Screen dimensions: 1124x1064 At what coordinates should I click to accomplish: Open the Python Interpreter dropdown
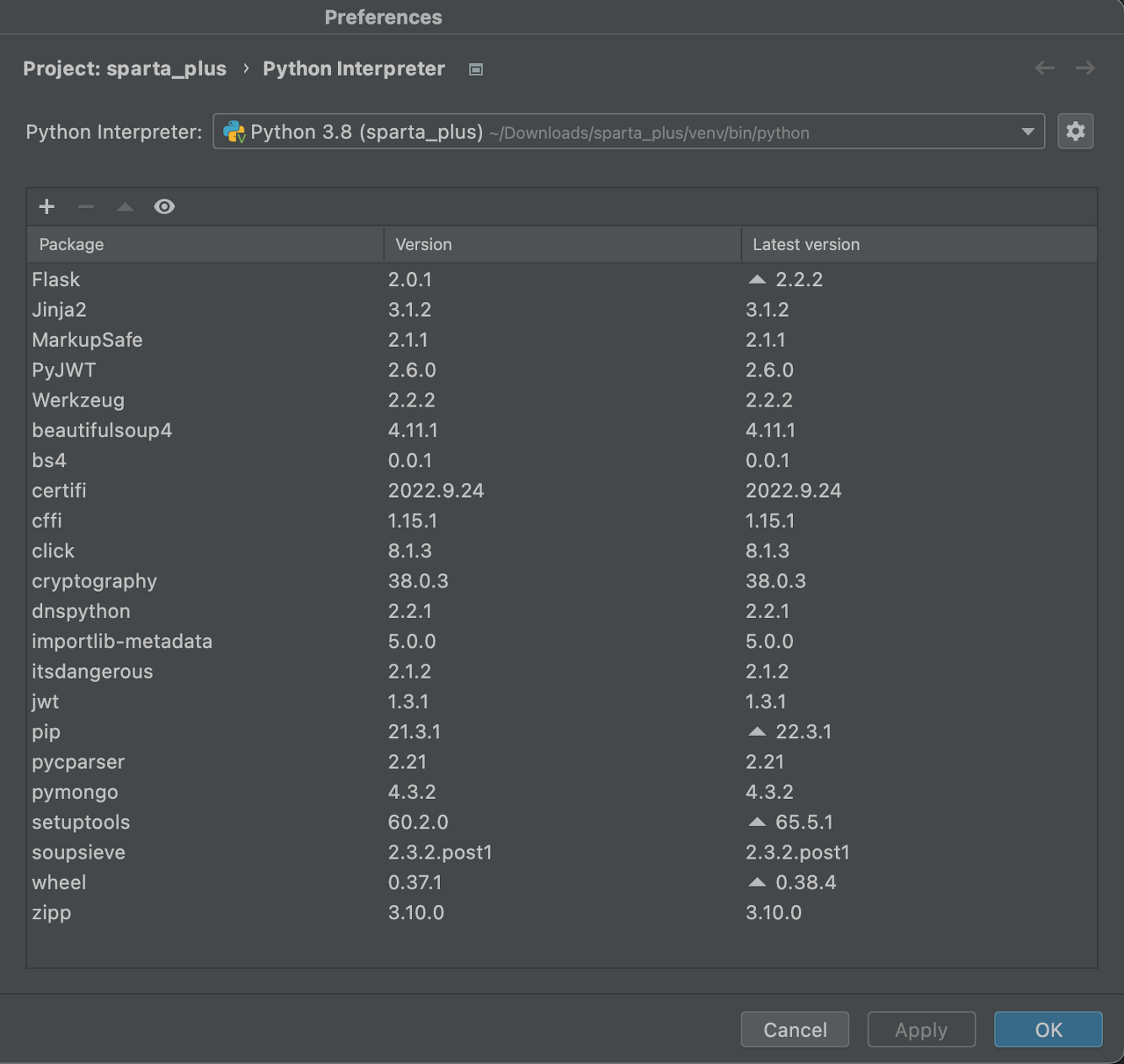tap(629, 132)
